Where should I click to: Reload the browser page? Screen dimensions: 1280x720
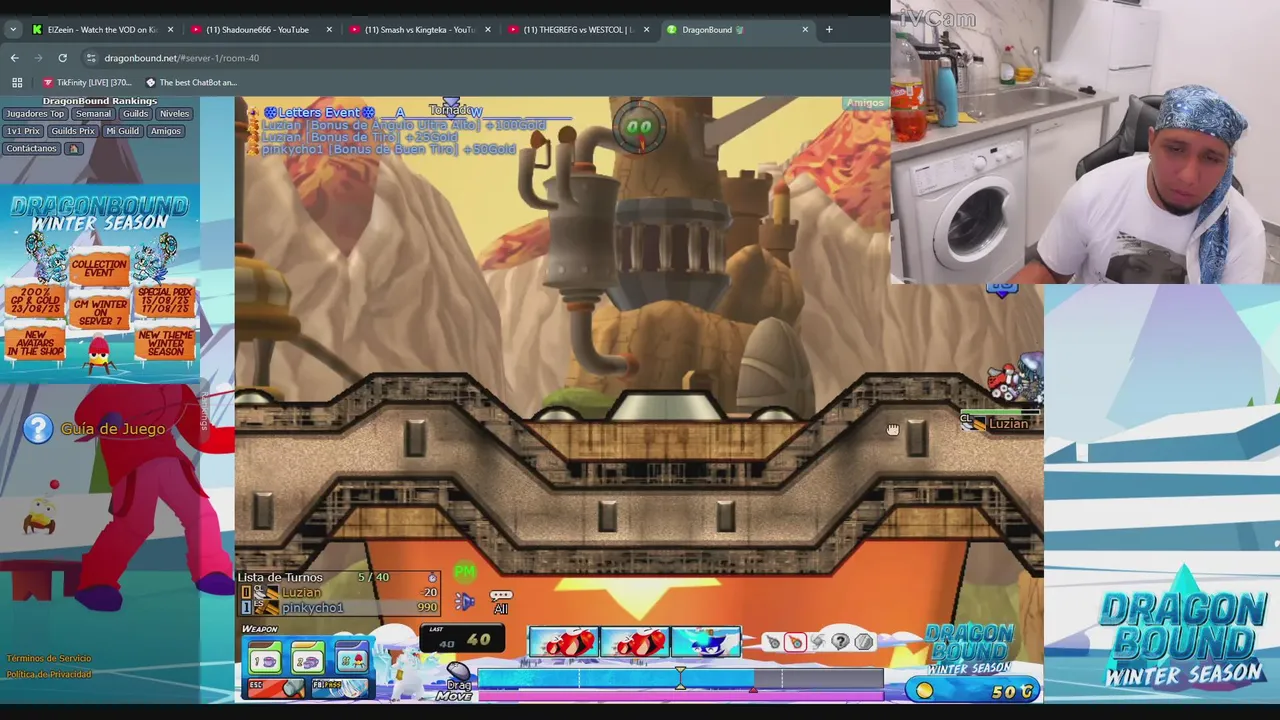click(62, 58)
